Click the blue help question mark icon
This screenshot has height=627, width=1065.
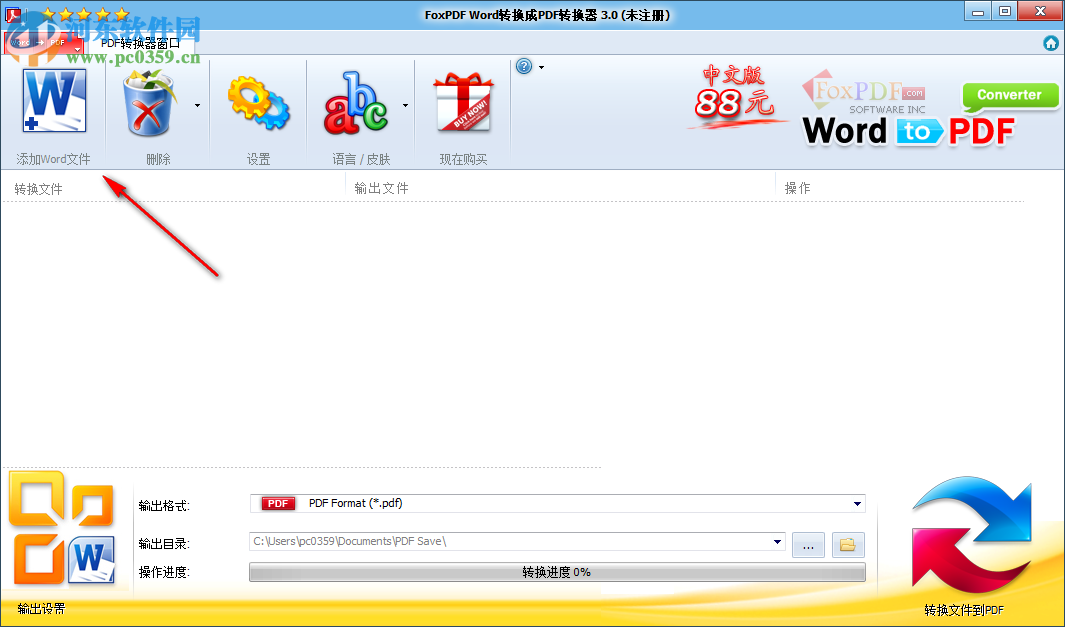click(523, 66)
